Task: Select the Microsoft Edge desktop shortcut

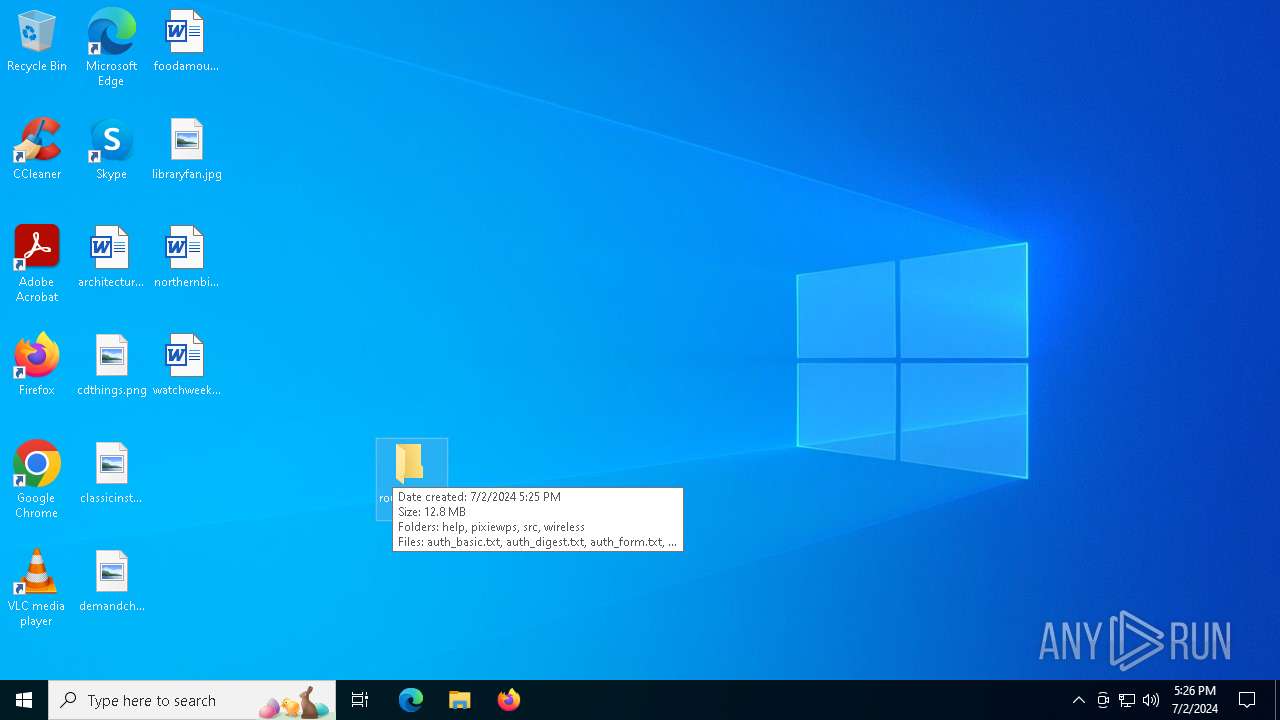Action: click(111, 47)
